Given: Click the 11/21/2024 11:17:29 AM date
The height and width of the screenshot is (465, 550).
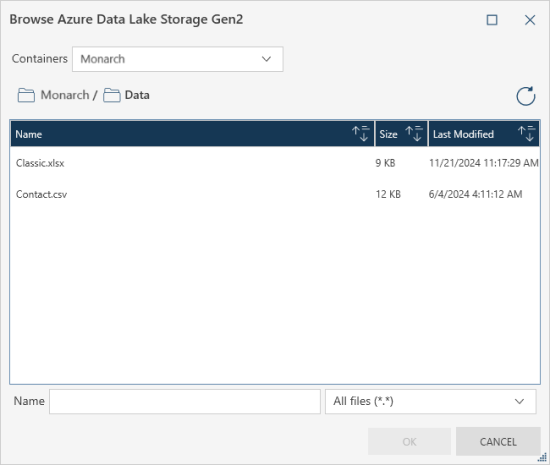Looking at the screenshot, I should click(484, 163).
